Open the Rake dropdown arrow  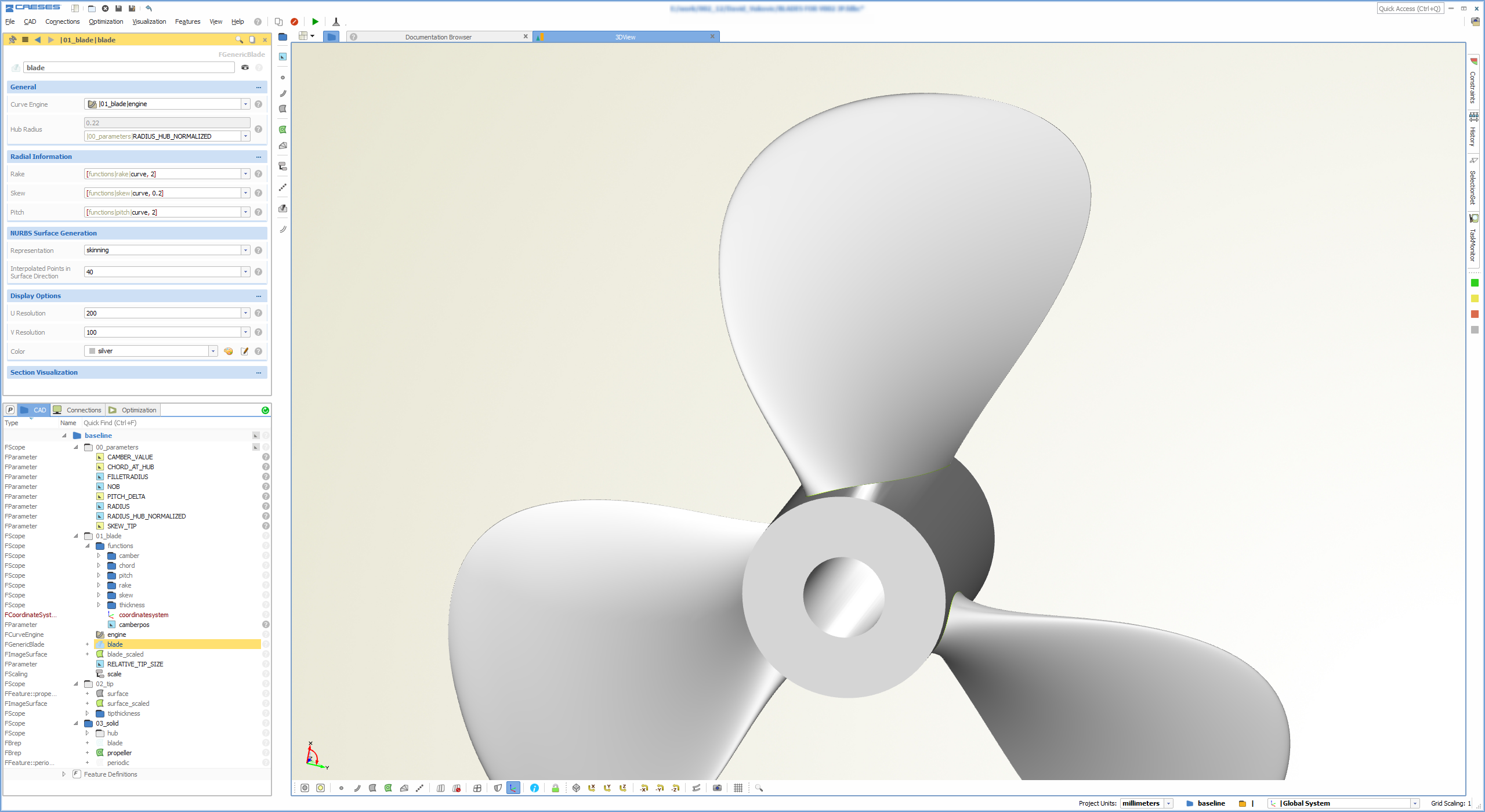(x=245, y=174)
